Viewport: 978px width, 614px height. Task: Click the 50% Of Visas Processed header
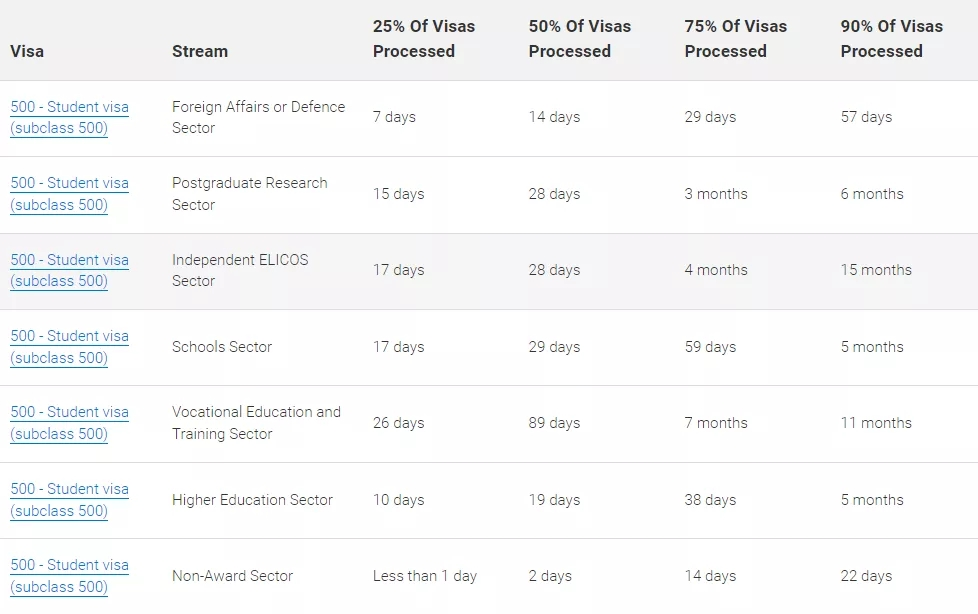580,39
